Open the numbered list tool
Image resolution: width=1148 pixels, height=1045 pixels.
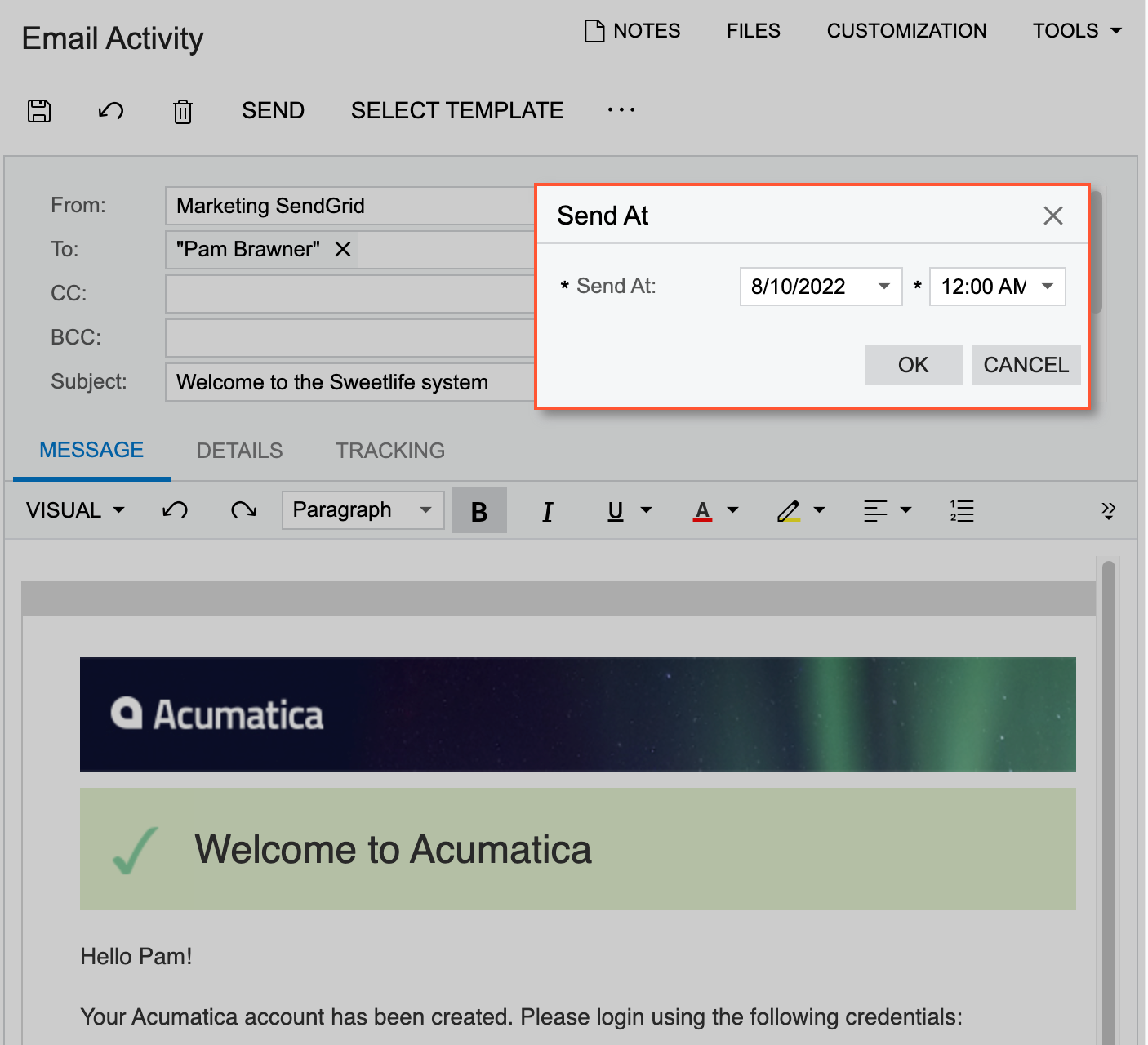click(x=961, y=509)
